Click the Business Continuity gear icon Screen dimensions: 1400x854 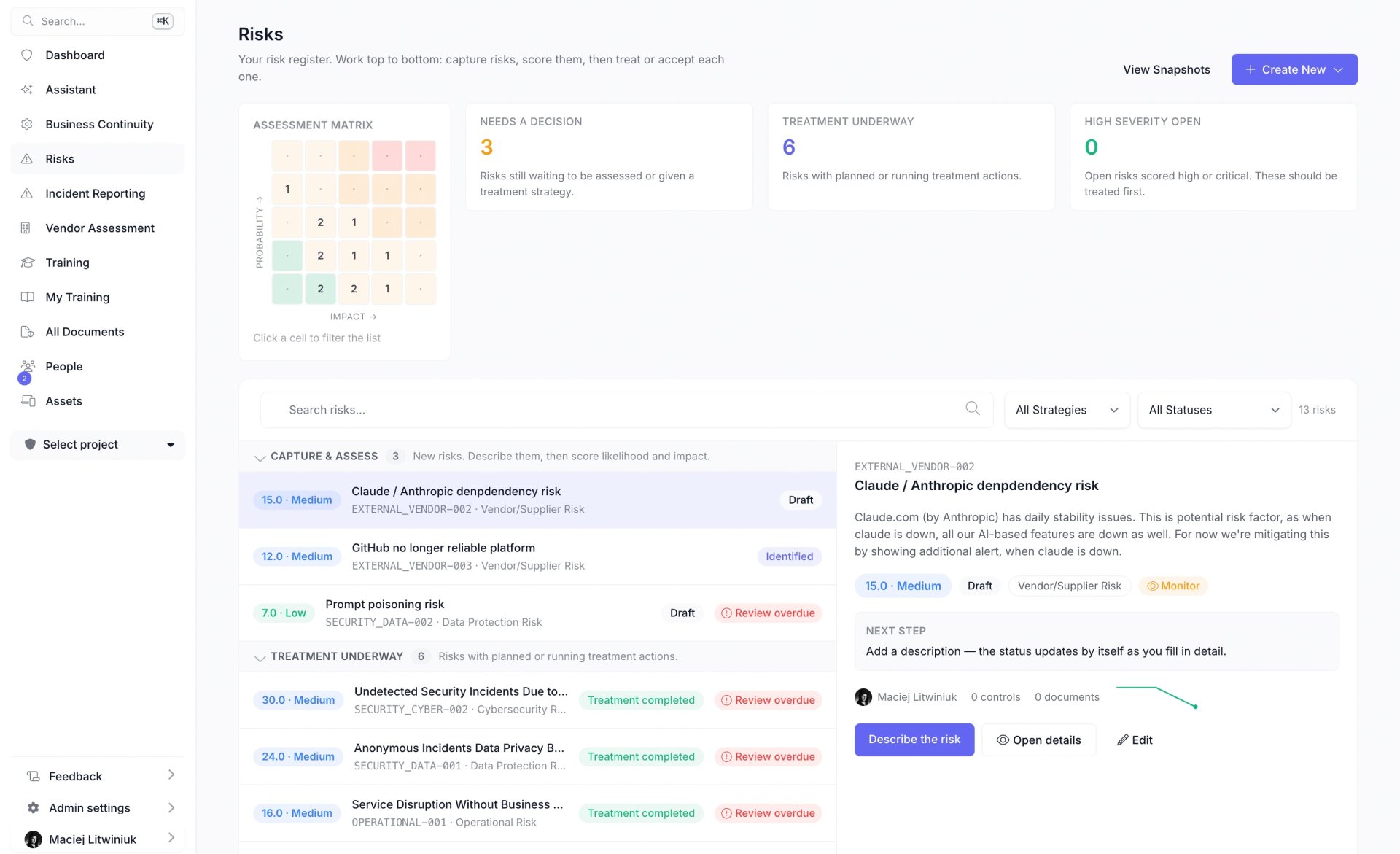pos(27,125)
